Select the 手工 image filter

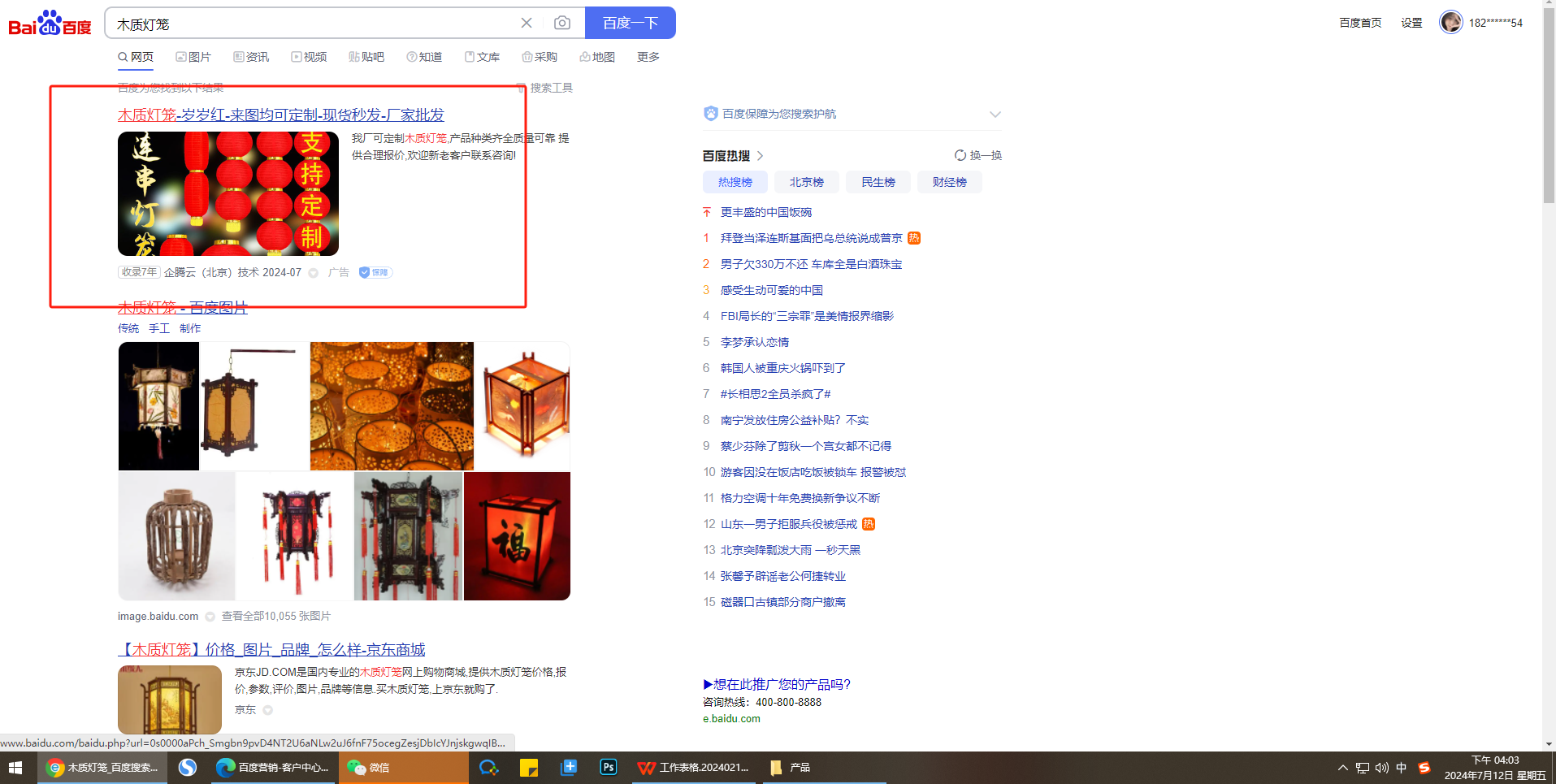[x=159, y=328]
